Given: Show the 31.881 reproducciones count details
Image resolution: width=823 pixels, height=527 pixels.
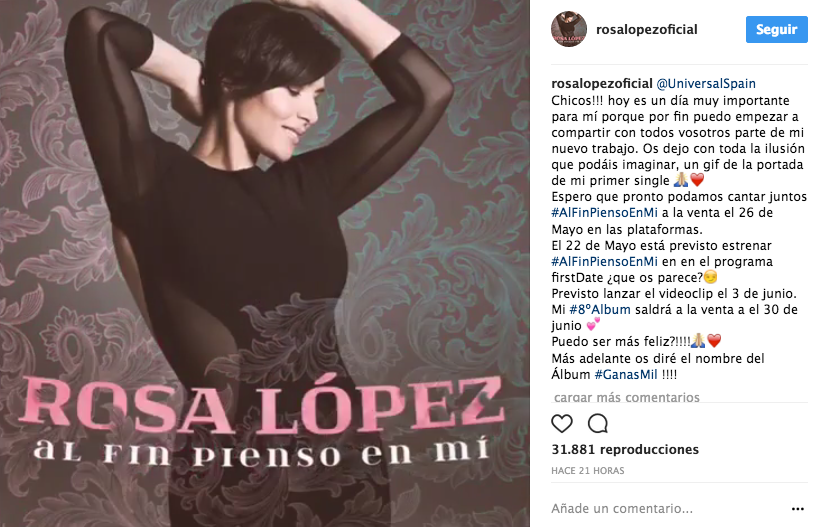Looking at the screenshot, I should point(625,449).
